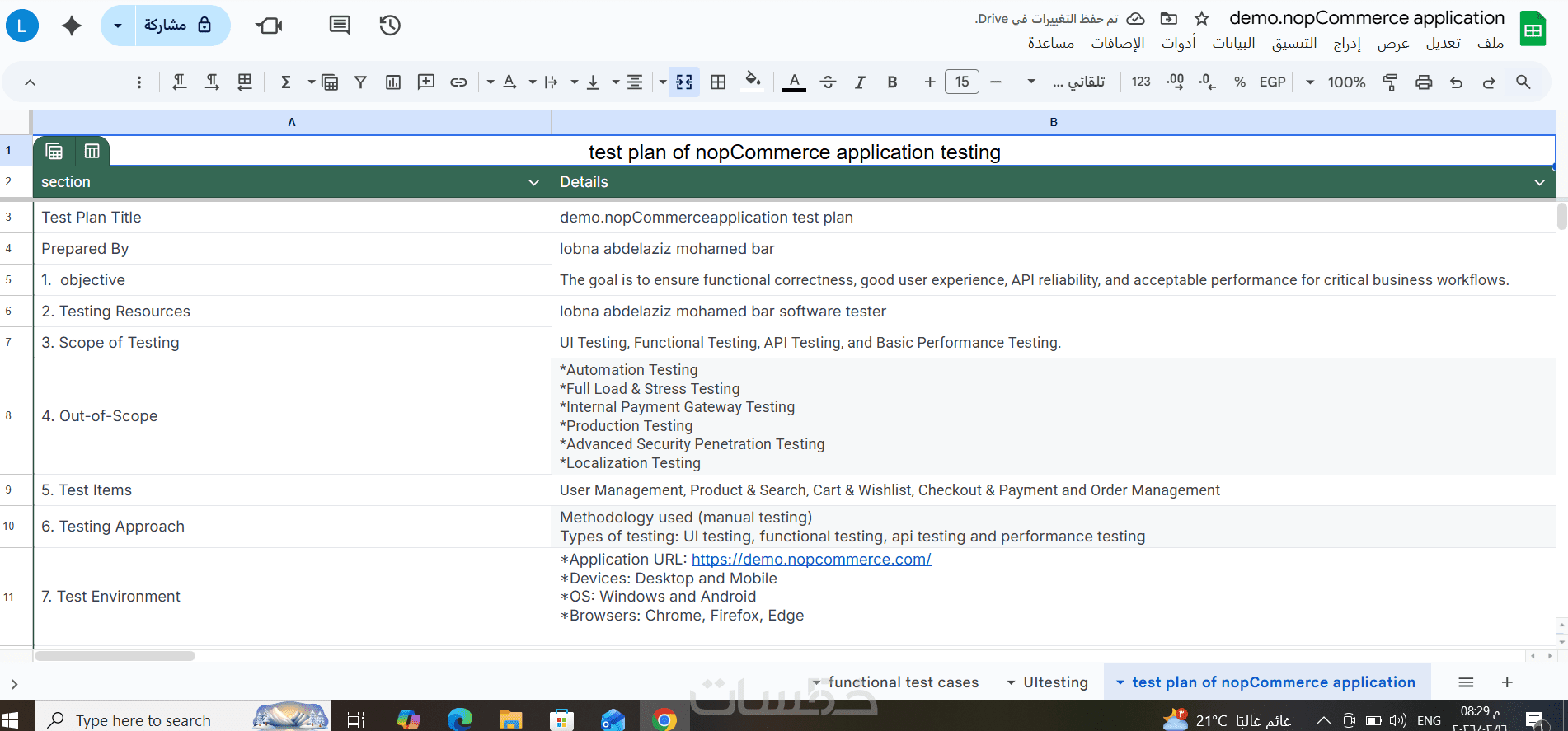This screenshot has height=731, width=1568.
Task: Collapse the menus with the up chevron
Action: [30, 82]
